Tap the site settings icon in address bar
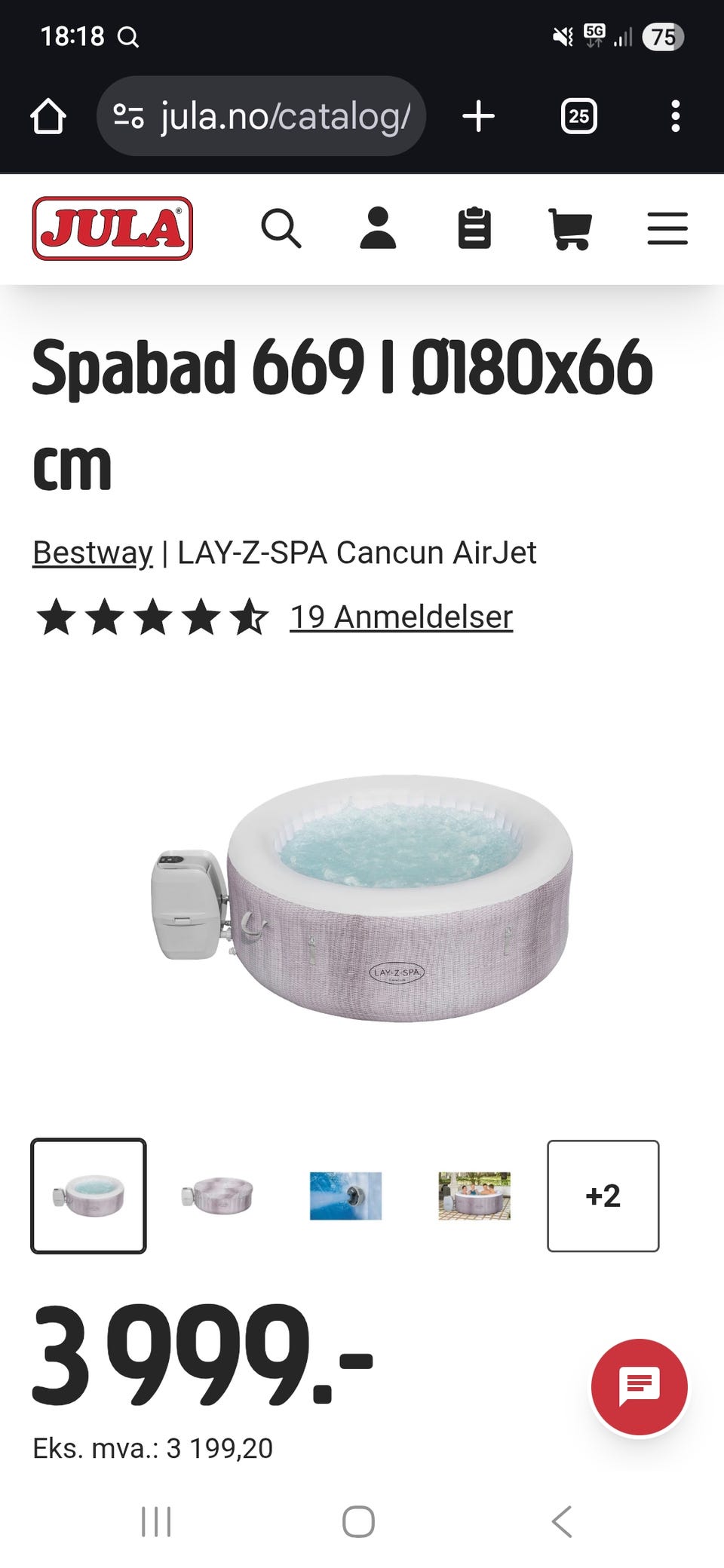Image resolution: width=724 pixels, height=1568 pixels. point(128,116)
